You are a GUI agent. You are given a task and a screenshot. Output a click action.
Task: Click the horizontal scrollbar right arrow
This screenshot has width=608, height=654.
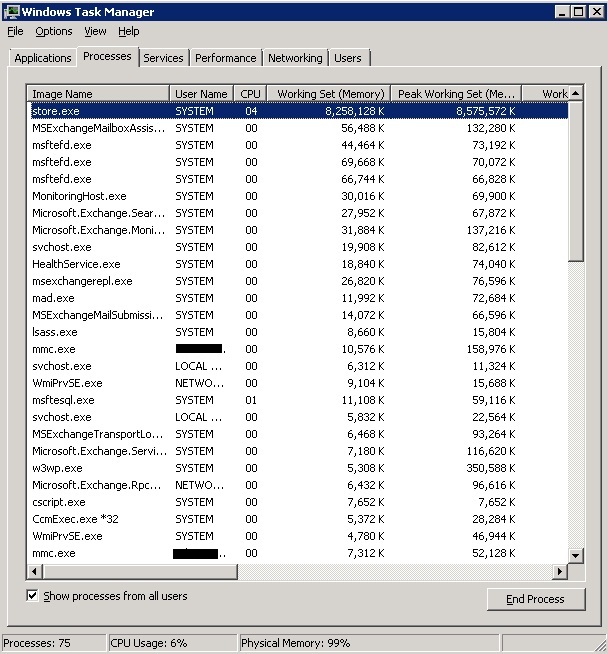pyautogui.click(x=560, y=571)
